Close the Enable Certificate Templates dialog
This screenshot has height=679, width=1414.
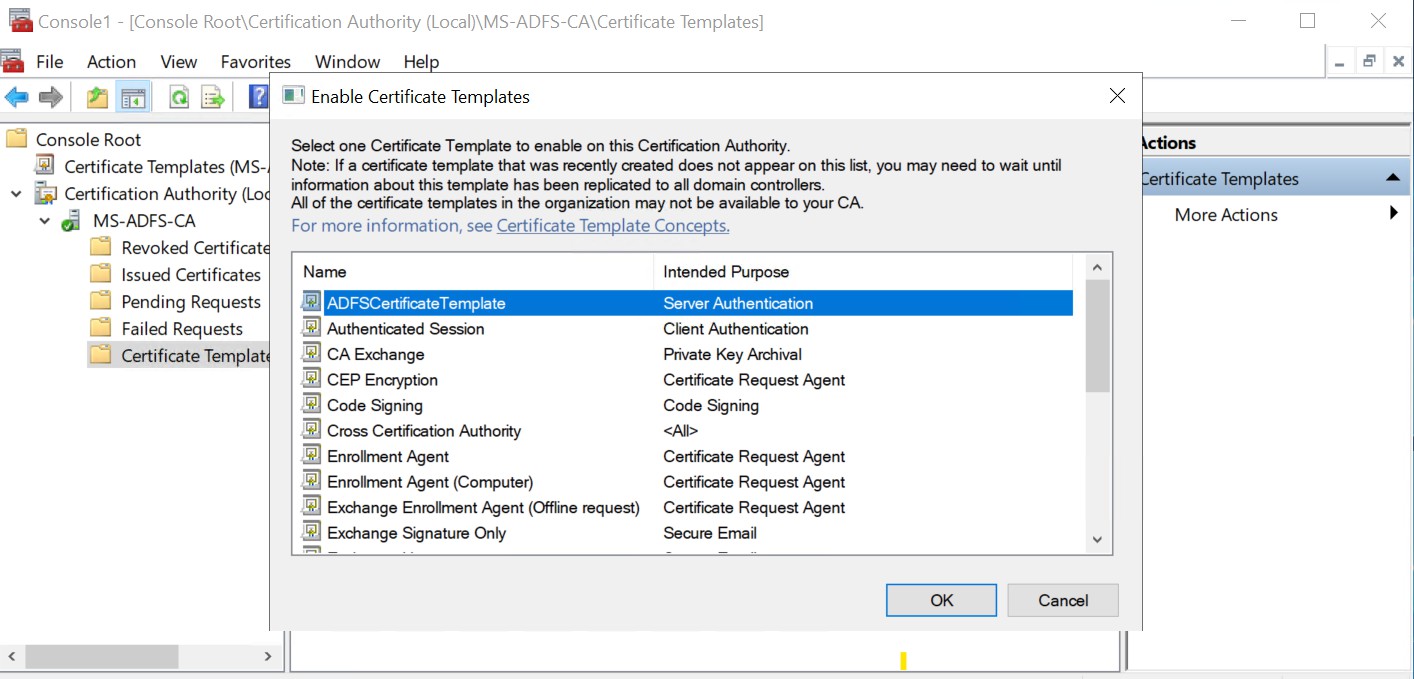tap(1117, 96)
